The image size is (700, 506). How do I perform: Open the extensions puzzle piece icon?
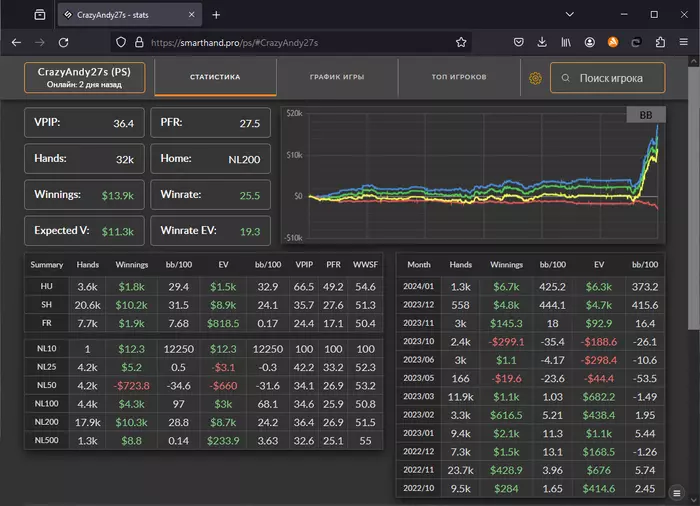(x=660, y=43)
